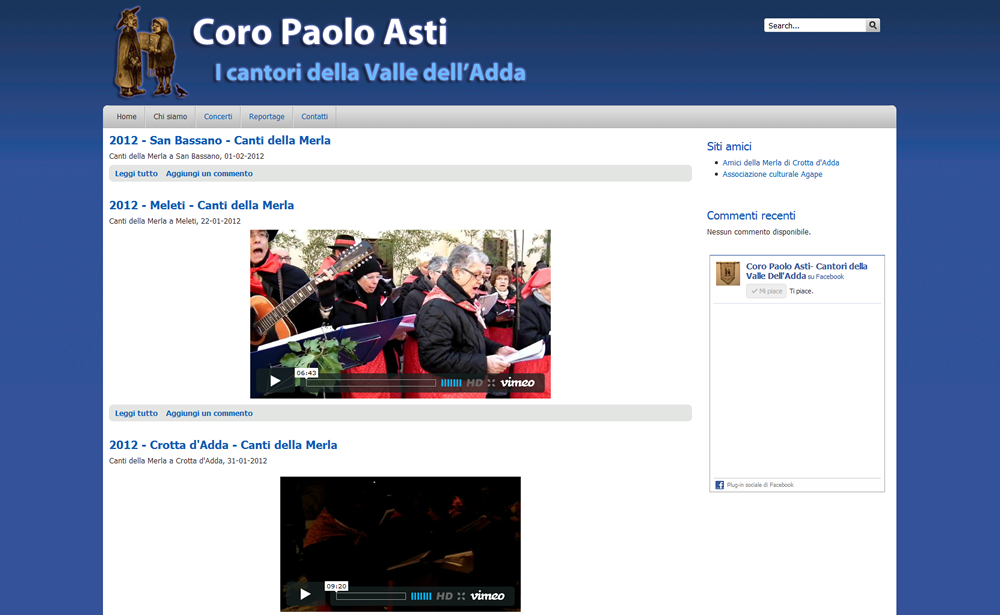Seek in the Meleti video progress bar
This screenshot has height=615, width=1000.
click(x=370, y=383)
